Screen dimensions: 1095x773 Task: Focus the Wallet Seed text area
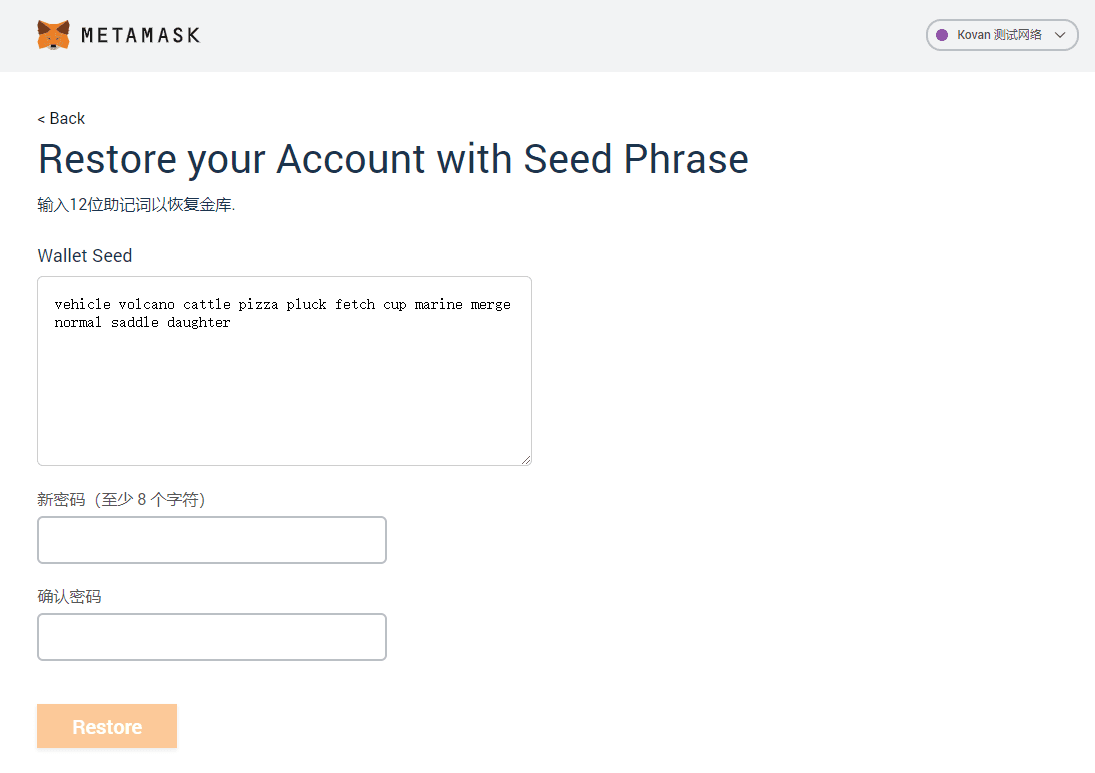coord(284,371)
